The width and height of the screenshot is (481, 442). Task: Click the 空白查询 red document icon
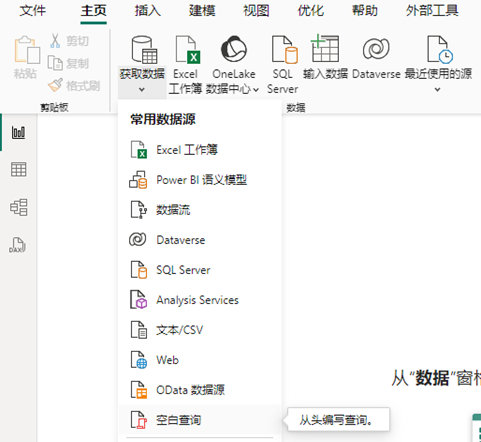click(x=138, y=420)
